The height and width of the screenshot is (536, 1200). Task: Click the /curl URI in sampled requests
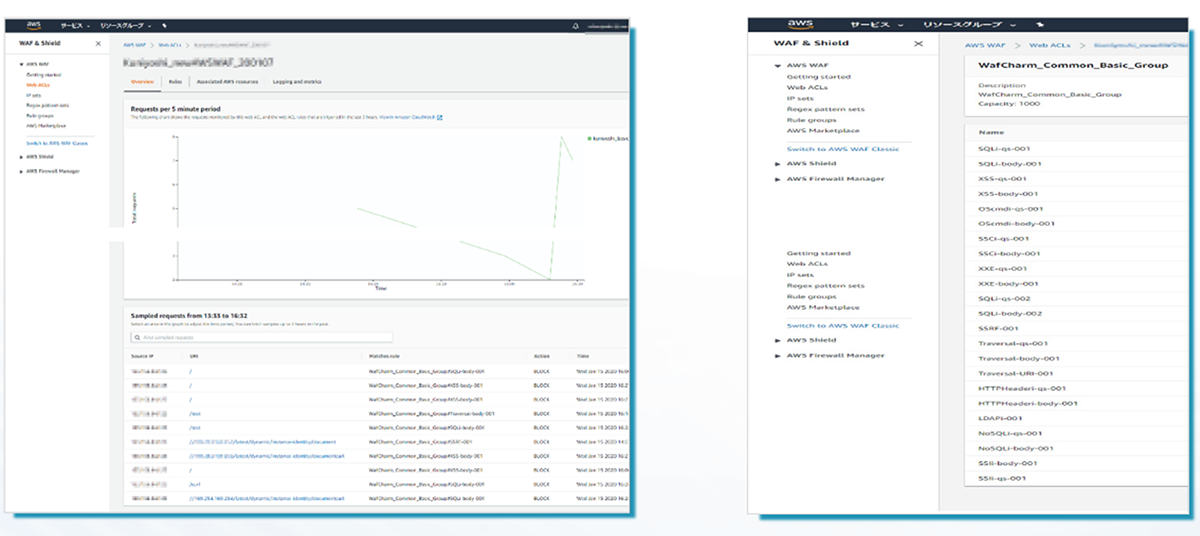coord(195,484)
